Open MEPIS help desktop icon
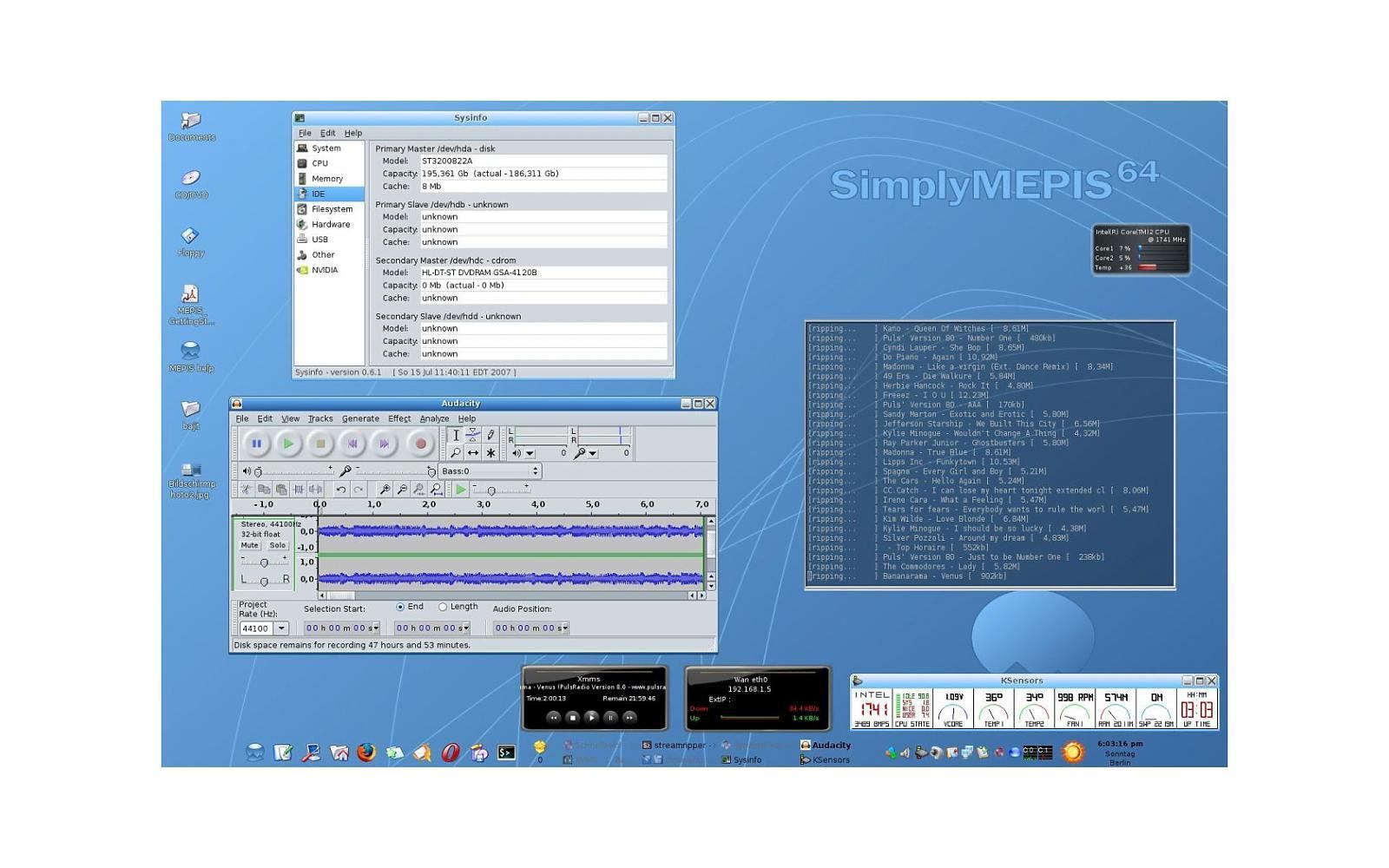The image size is (1389, 868). pos(191,356)
